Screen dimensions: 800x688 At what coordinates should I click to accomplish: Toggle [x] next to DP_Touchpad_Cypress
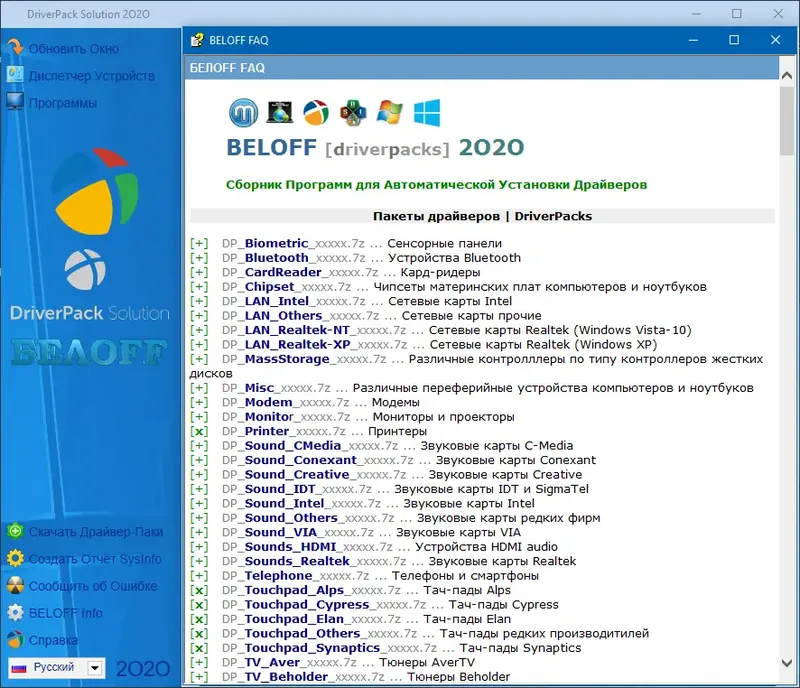[x=199, y=604]
